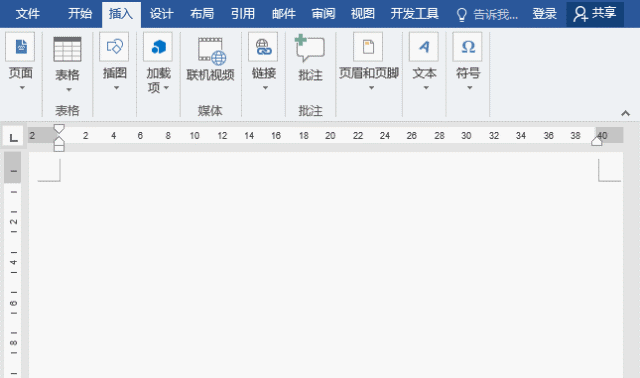Image resolution: width=640 pixels, height=378 pixels.
Task: Open the 插图 illustrations icon
Action: 114,47
